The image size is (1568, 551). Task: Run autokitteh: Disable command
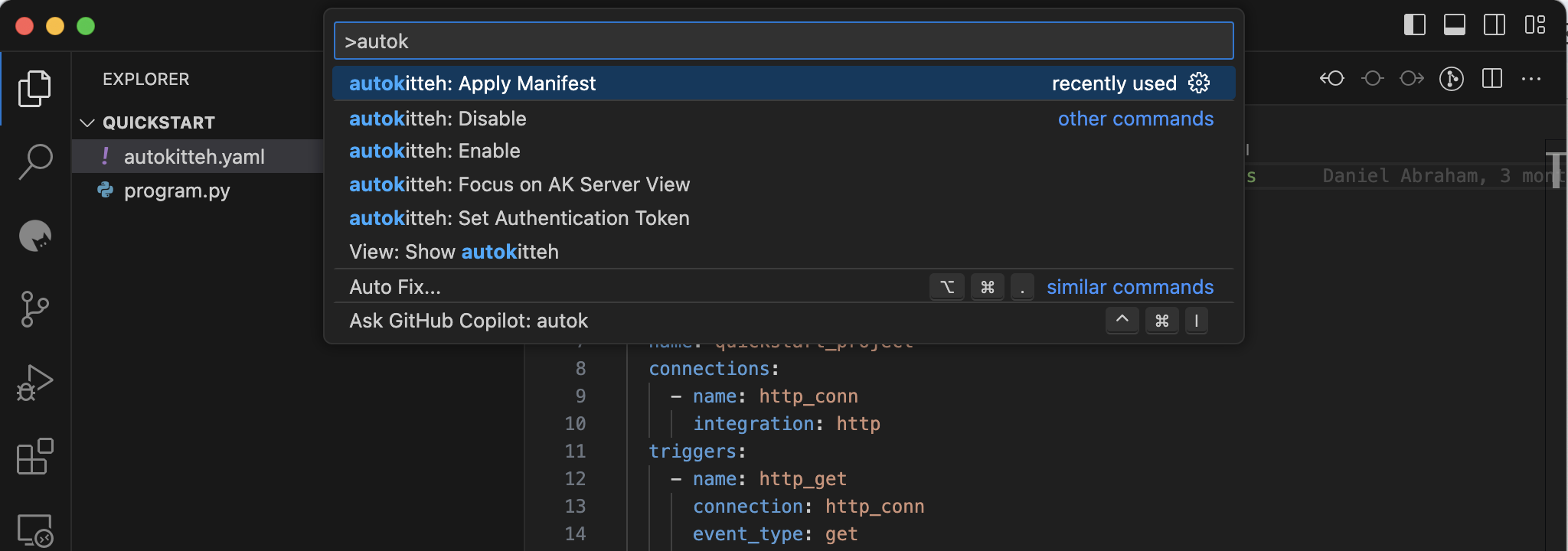784,119
